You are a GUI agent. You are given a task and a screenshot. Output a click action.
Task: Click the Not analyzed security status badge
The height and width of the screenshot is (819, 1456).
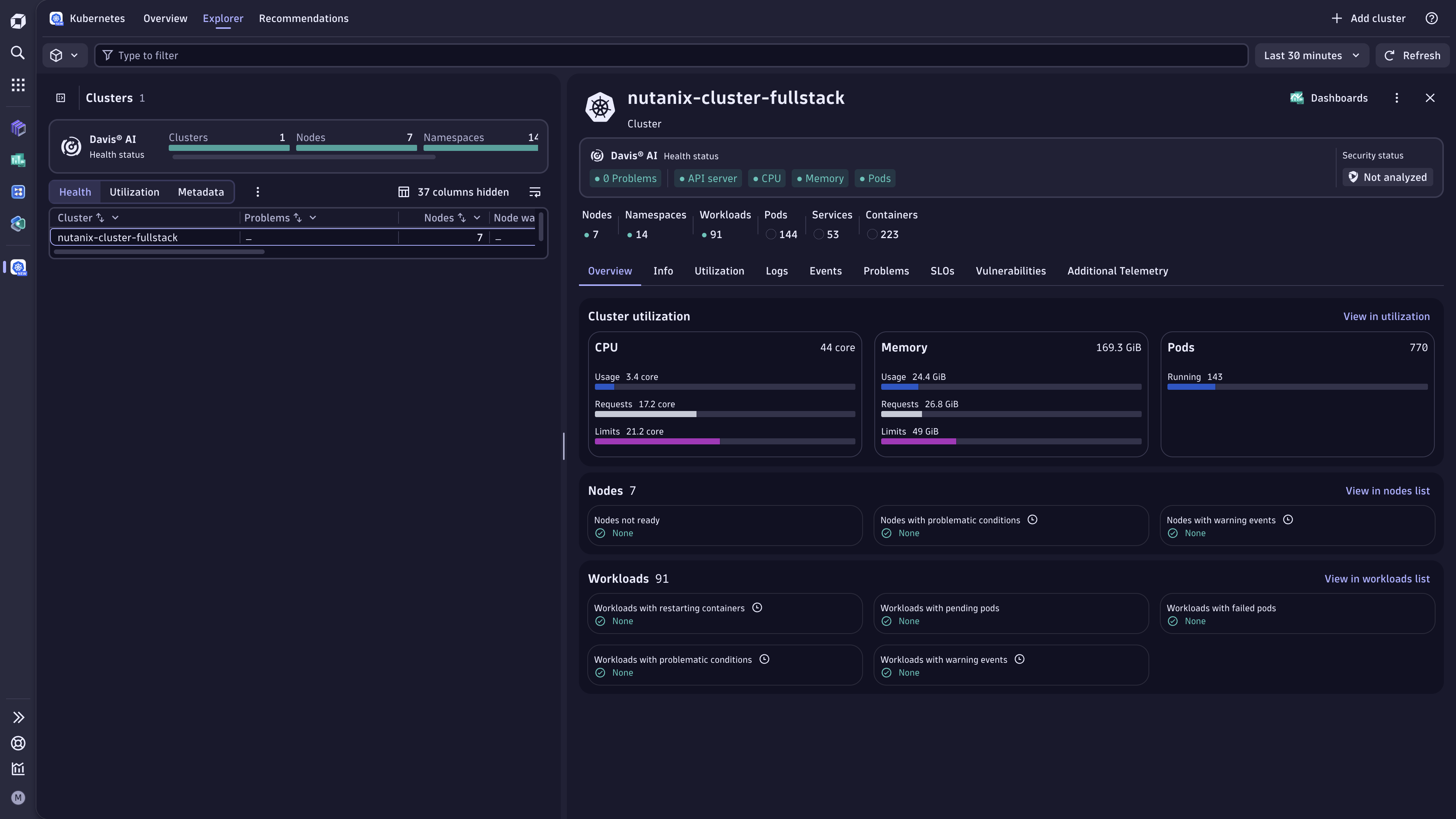(x=1388, y=177)
